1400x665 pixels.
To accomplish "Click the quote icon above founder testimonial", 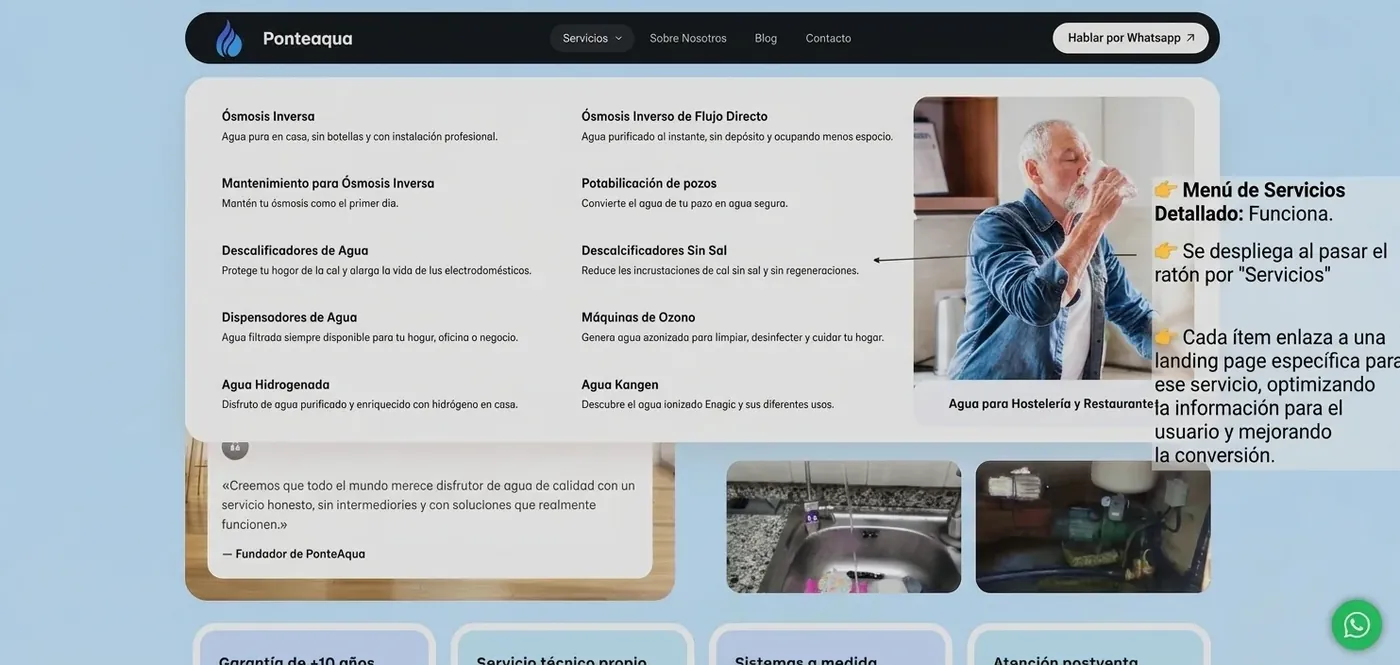I will [x=235, y=447].
